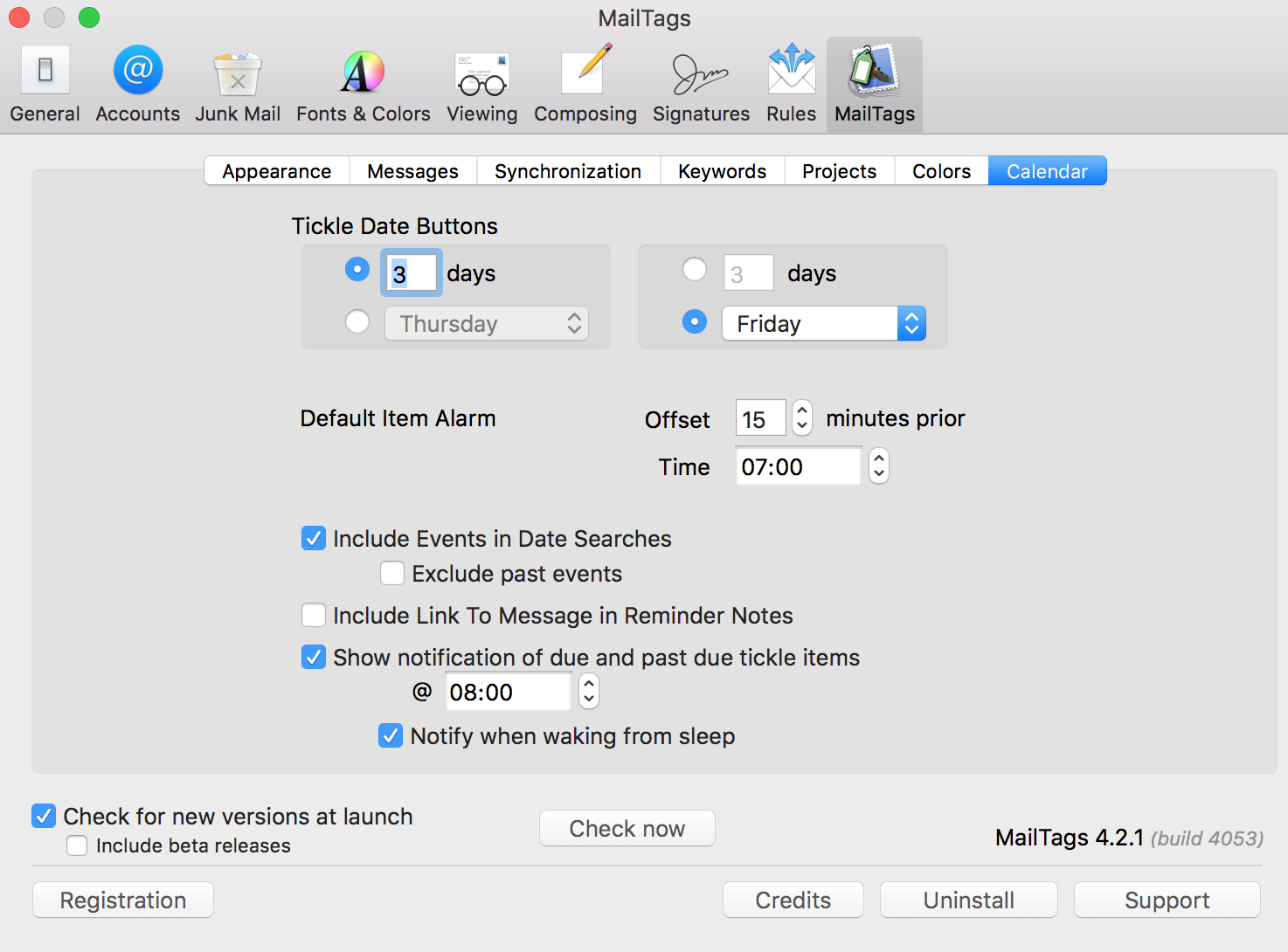Click the MailTags 4.2.1 version text
This screenshot has width=1288, height=952.
[x=1070, y=838]
